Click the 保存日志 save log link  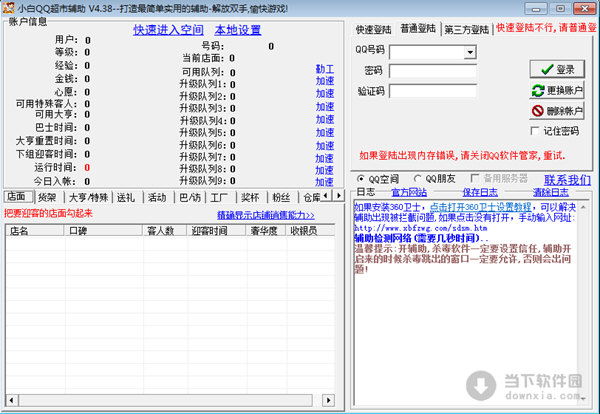click(480, 192)
